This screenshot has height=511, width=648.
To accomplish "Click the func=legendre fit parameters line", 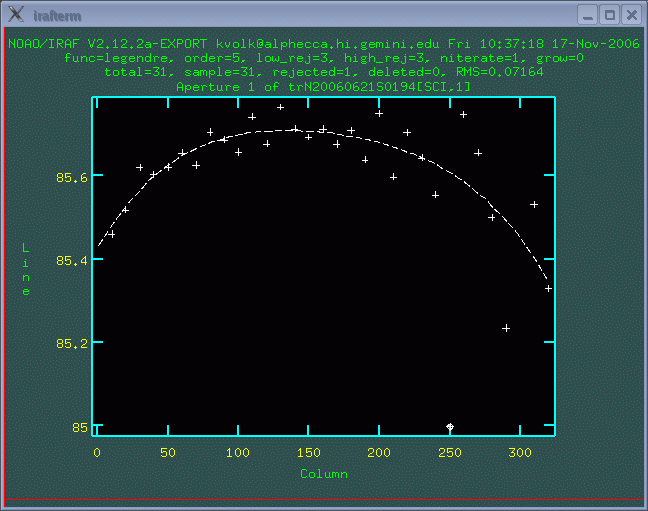I will [324, 58].
